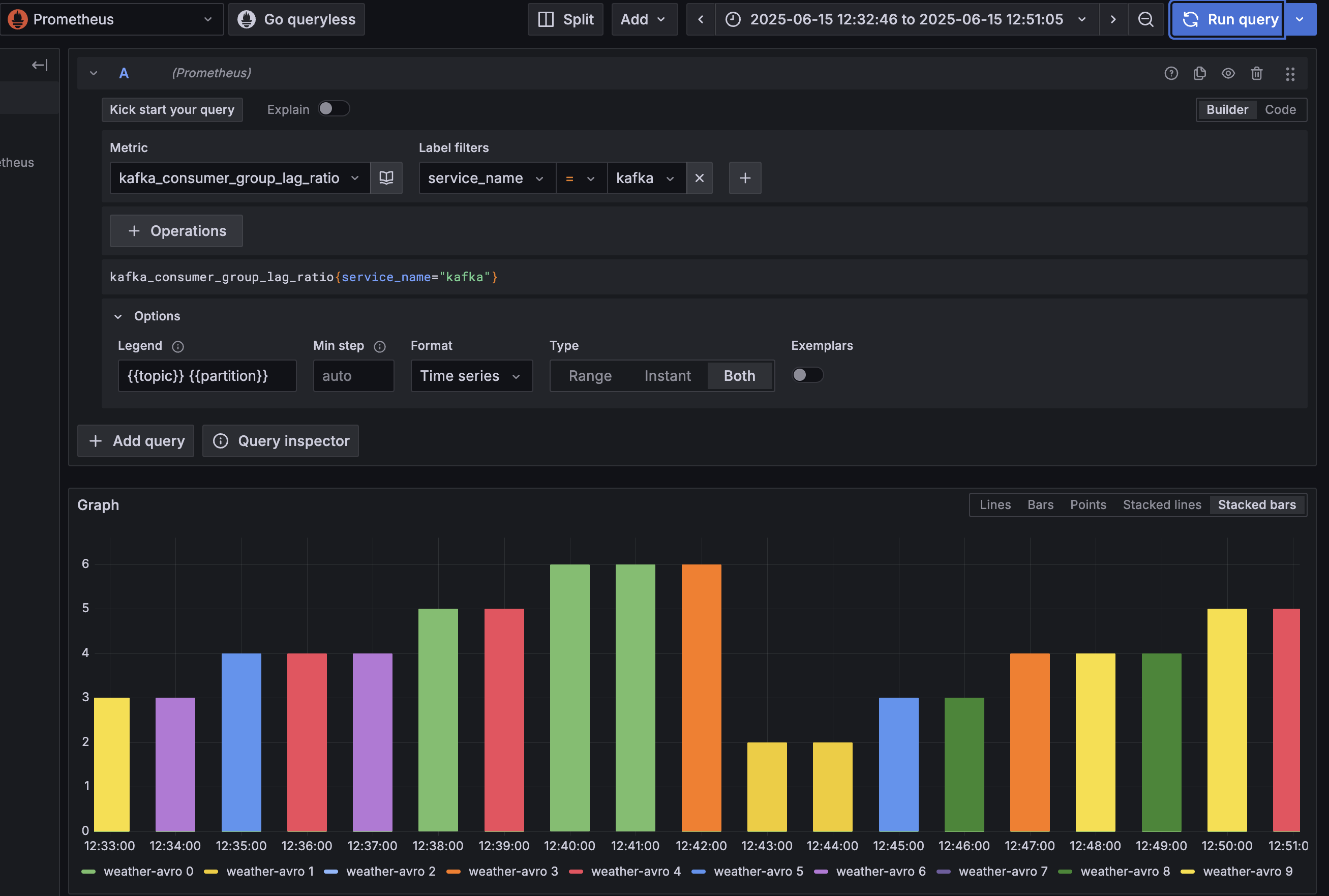
Task: Collapse query A row chevron
Action: click(94, 73)
